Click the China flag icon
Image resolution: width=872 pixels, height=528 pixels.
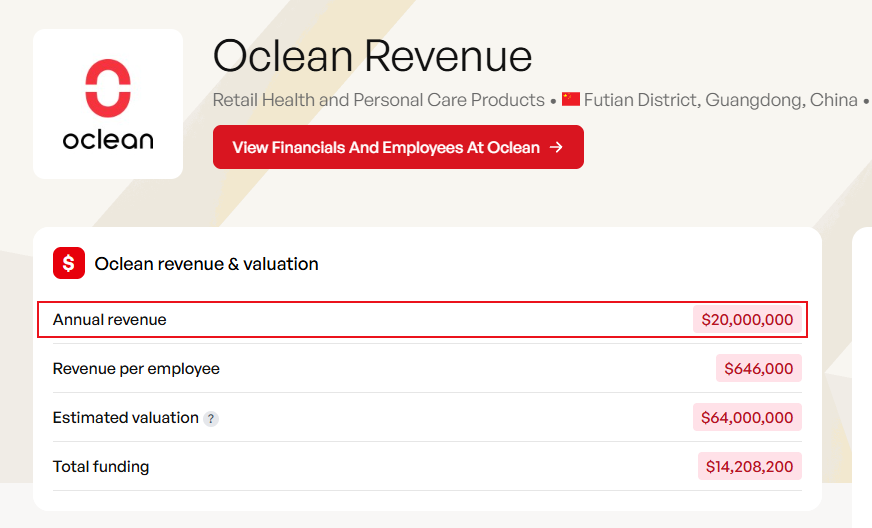571,100
